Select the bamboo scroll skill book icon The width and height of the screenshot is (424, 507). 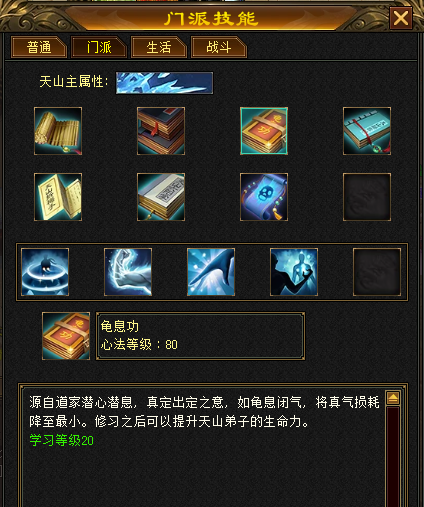tap(58, 131)
